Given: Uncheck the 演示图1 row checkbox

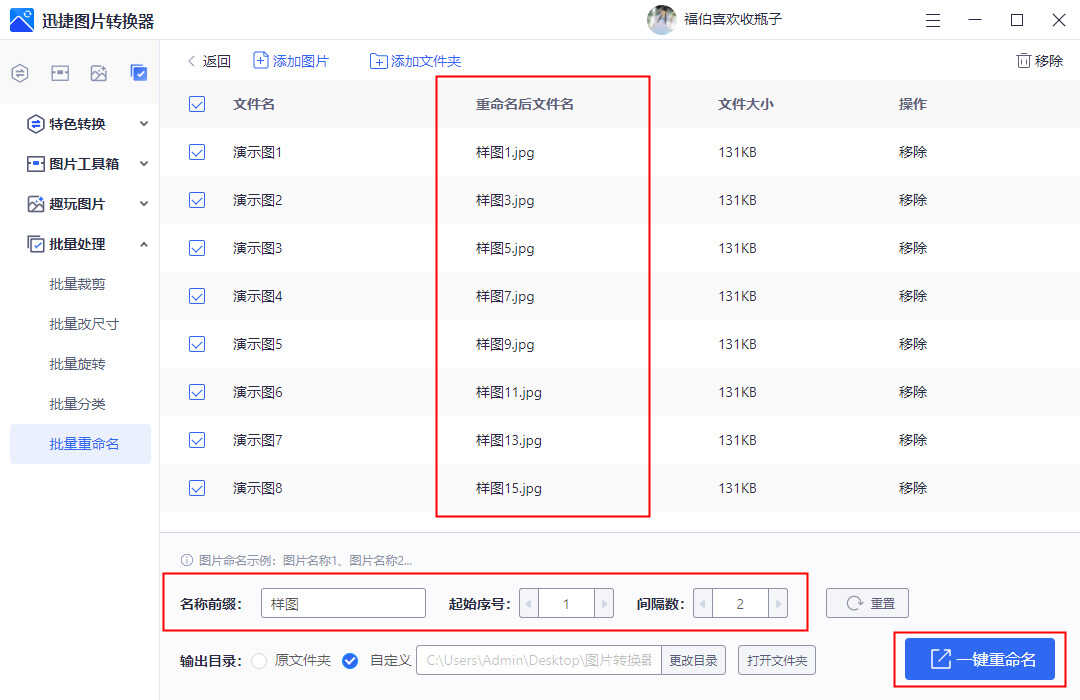Looking at the screenshot, I should [x=197, y=152].
